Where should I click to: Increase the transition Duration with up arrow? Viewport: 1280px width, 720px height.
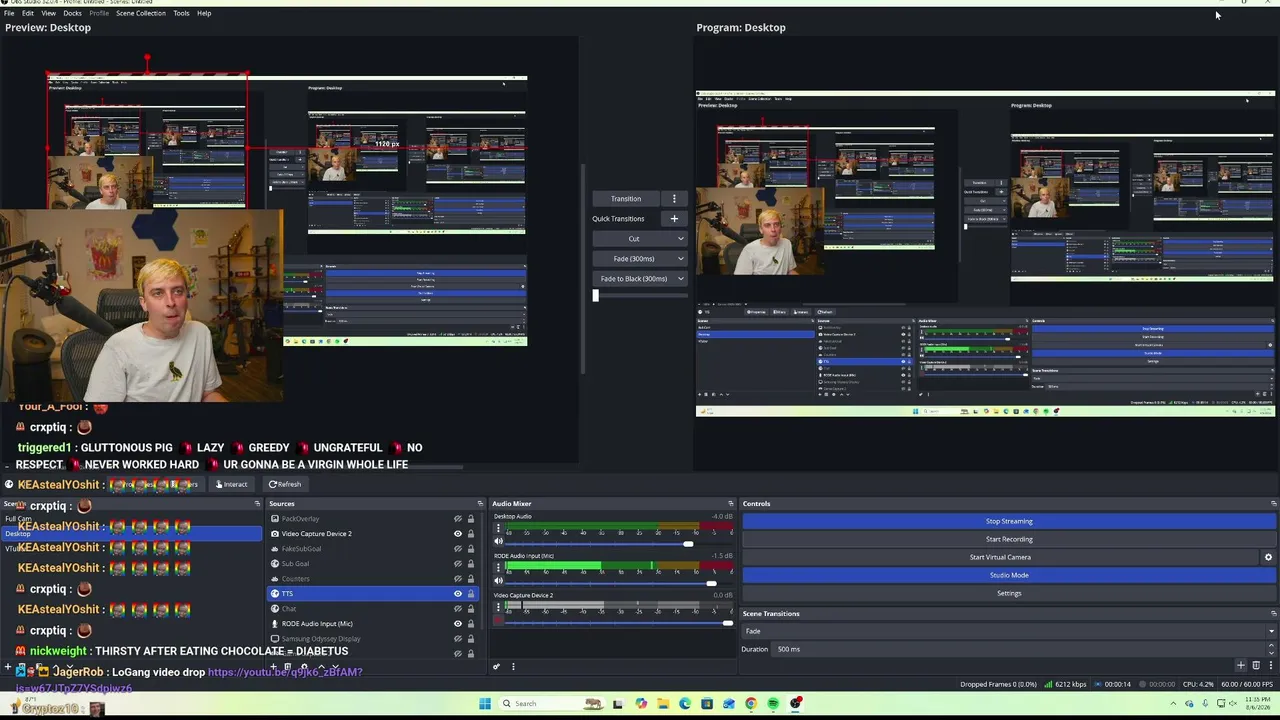click(1271, 646)
